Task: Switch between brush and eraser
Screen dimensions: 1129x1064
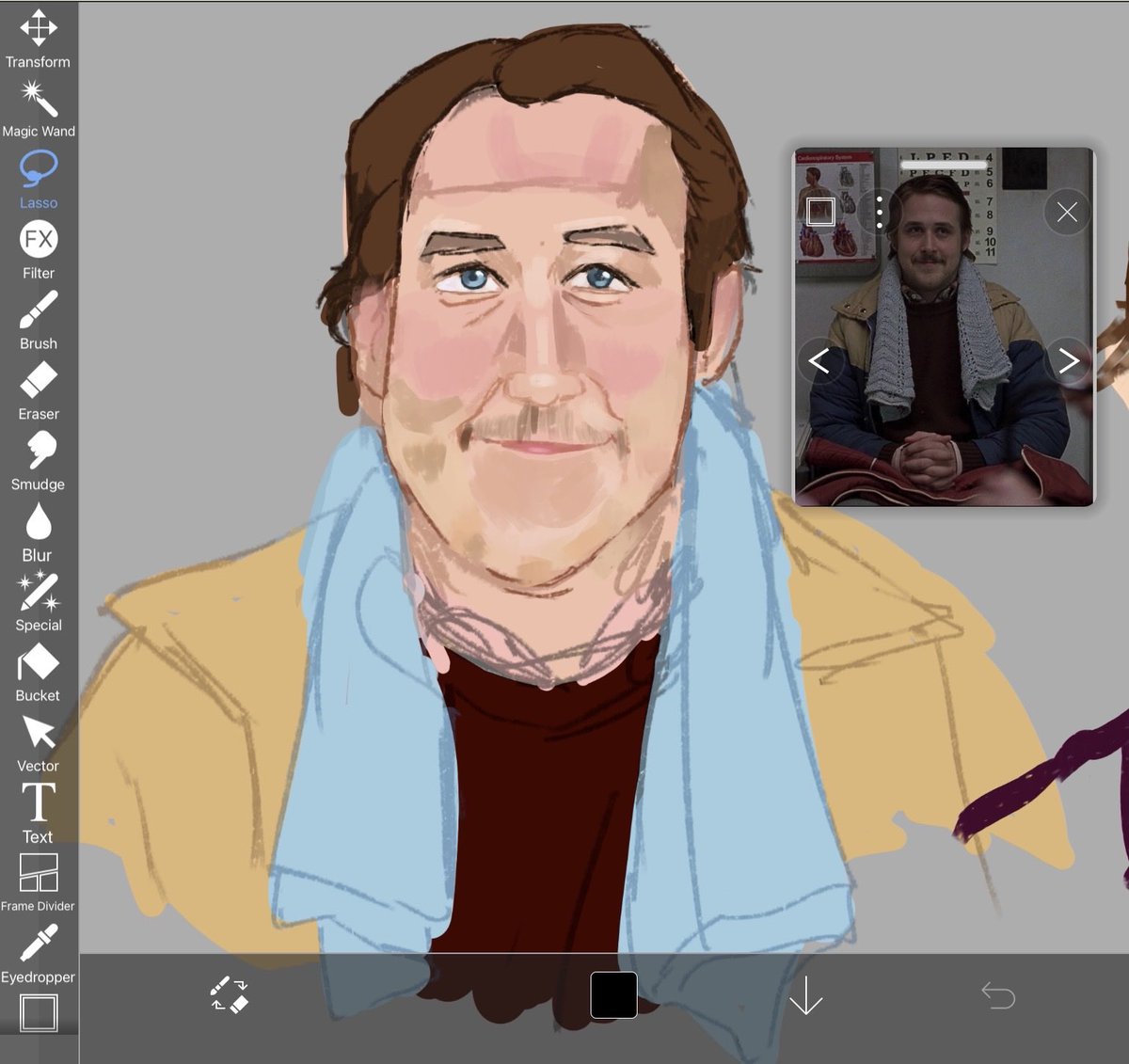Action: click(x=229, y=994)
